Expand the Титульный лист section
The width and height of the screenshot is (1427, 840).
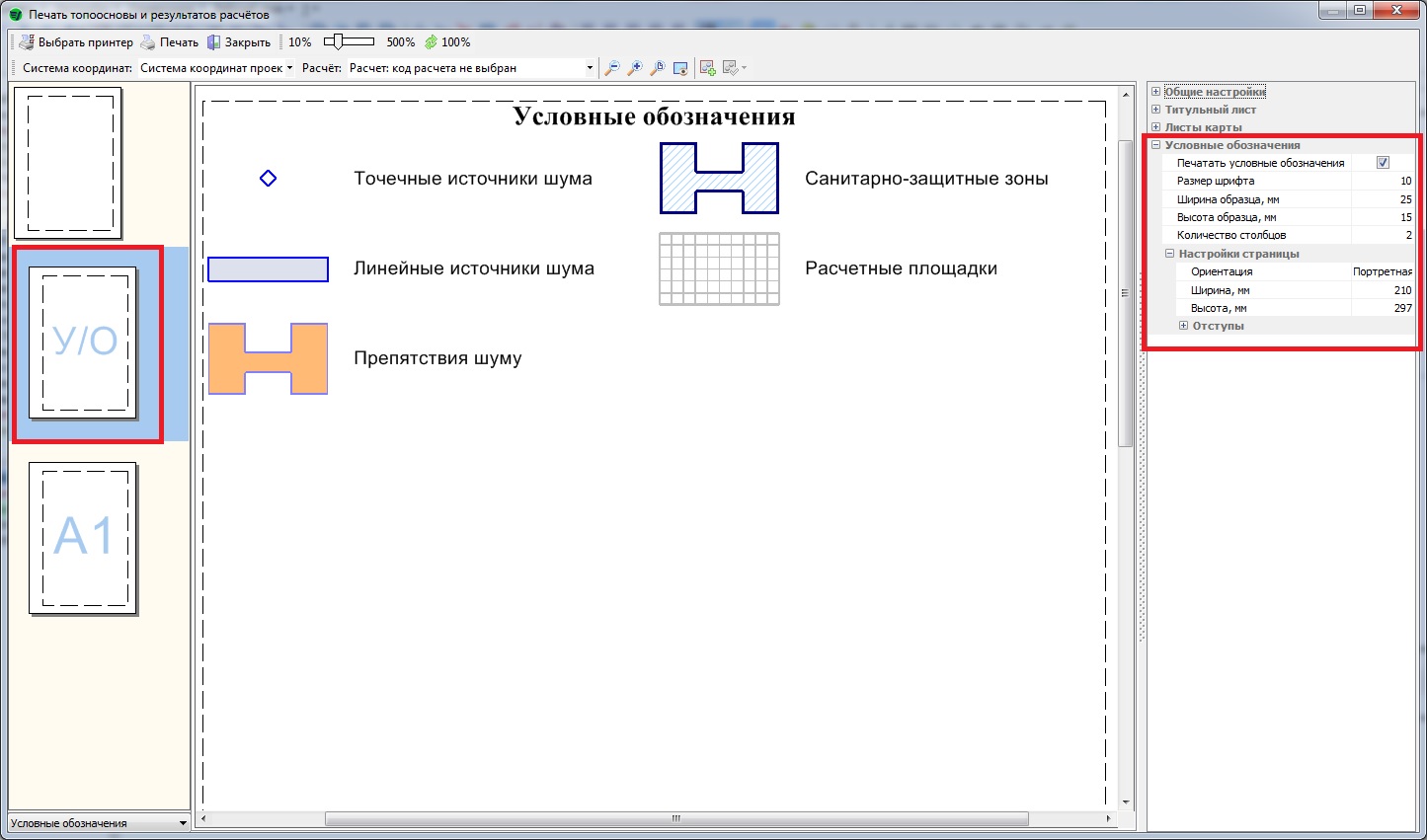click(1155, 110)
